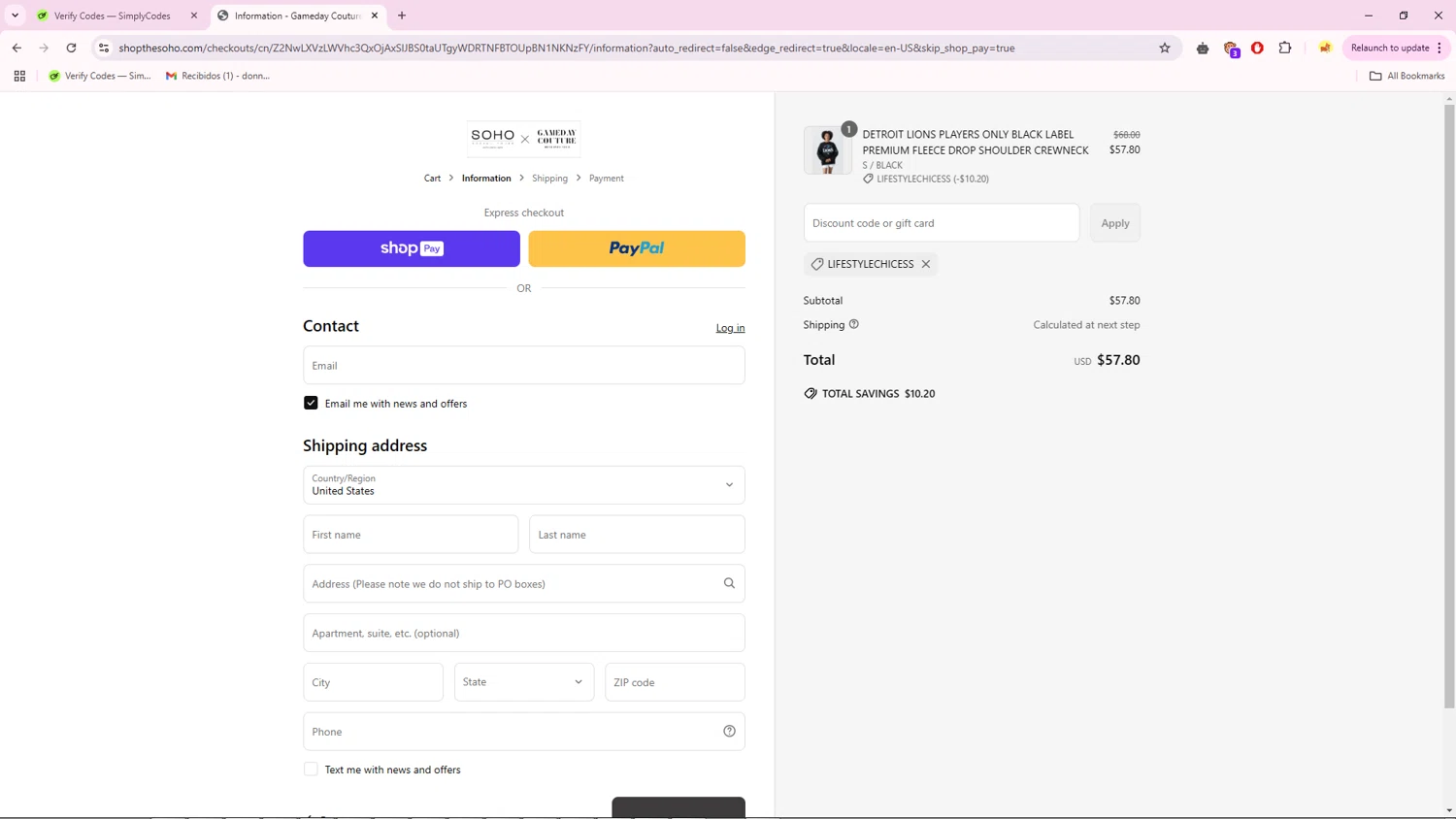Remove LIFESTYLECHICESS discount code
Screen dimensions: 1456x819
926,264
